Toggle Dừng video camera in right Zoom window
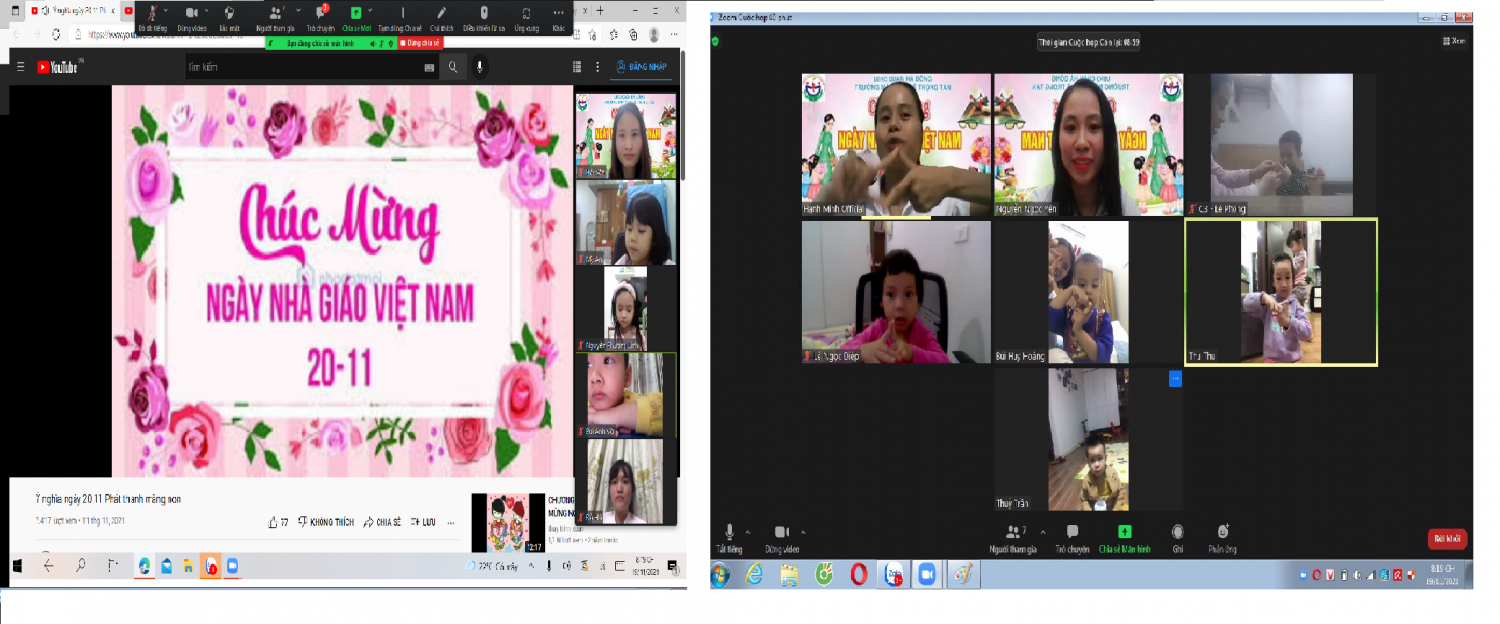The image size is (1500, 624). (x=781, y=532)
